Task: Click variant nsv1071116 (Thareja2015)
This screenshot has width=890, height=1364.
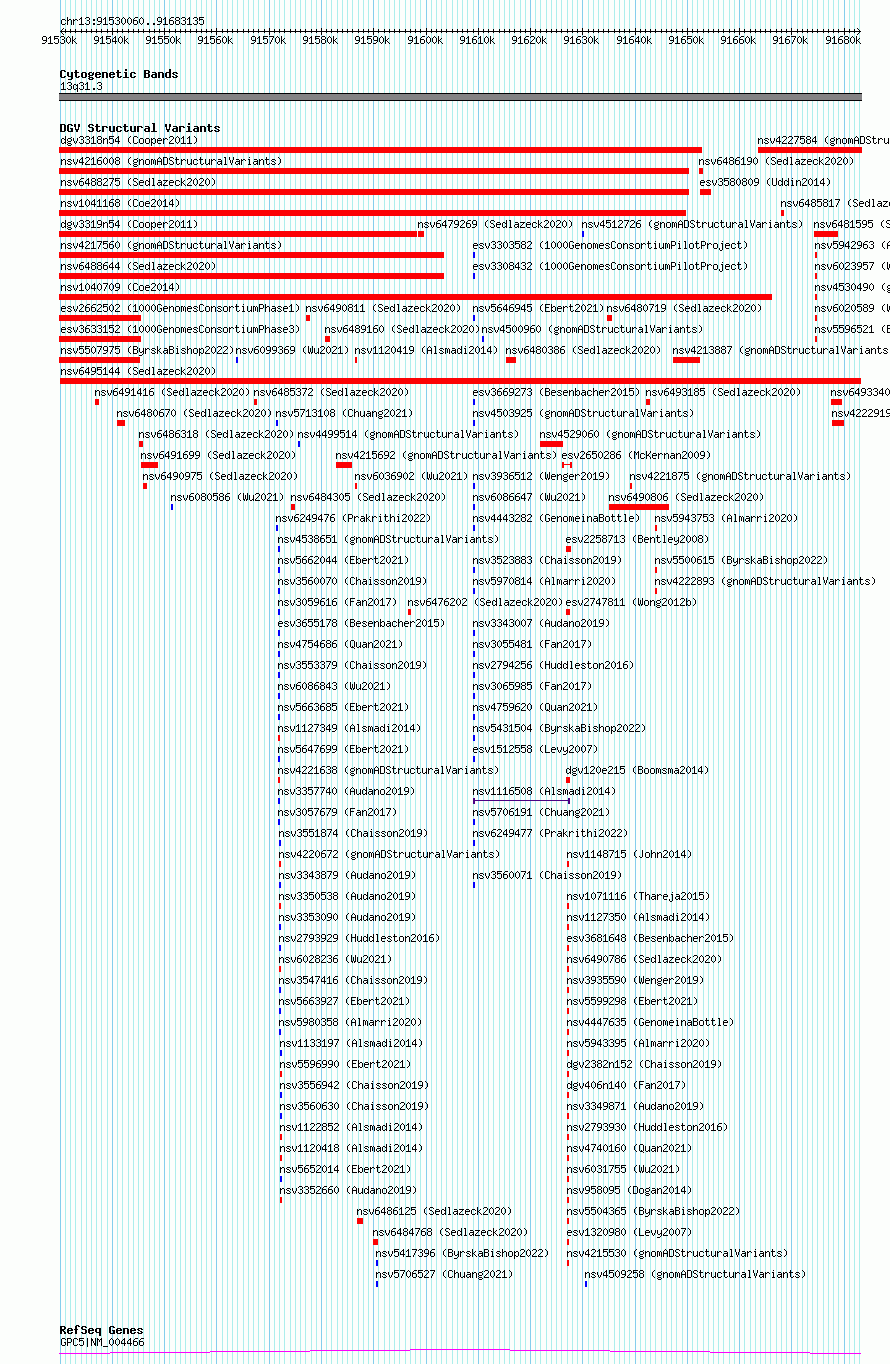Action: [638, 896]
